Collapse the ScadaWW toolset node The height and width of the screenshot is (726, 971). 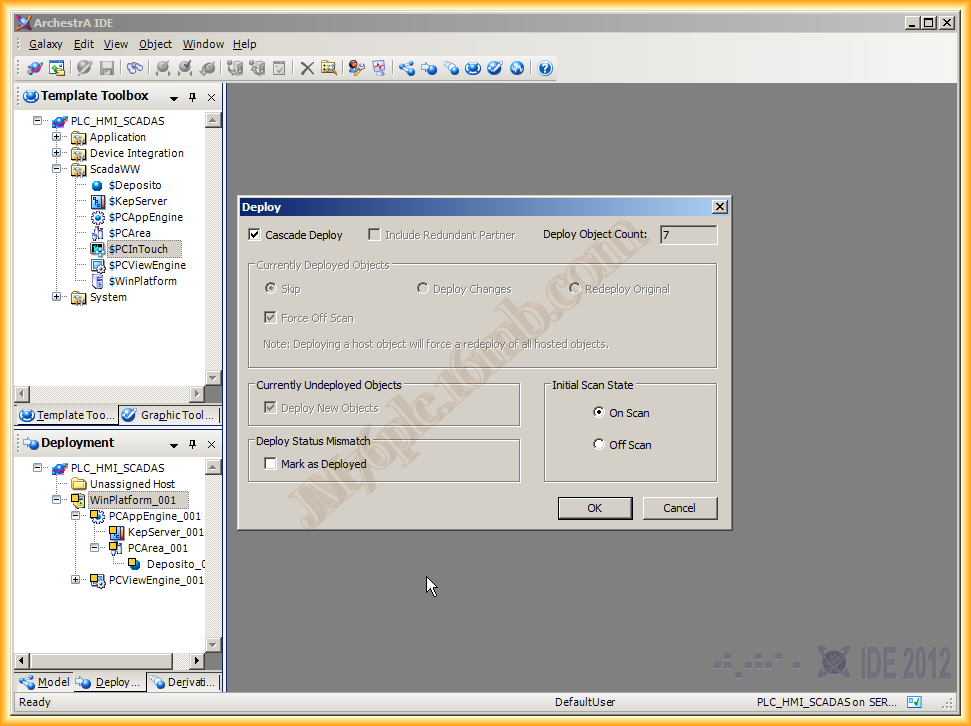57,169
